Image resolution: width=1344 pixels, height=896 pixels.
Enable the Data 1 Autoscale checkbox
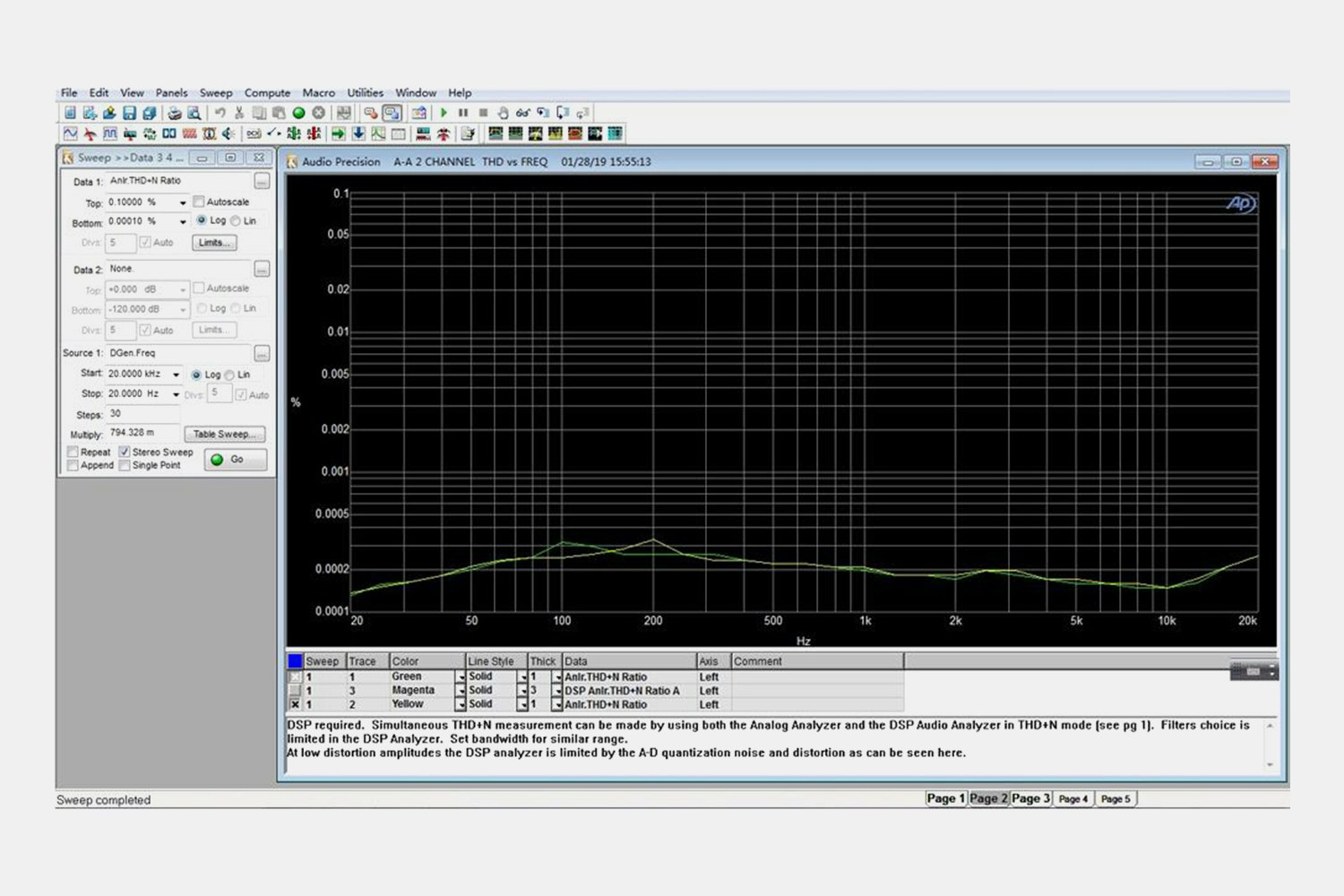coord(199,202)
